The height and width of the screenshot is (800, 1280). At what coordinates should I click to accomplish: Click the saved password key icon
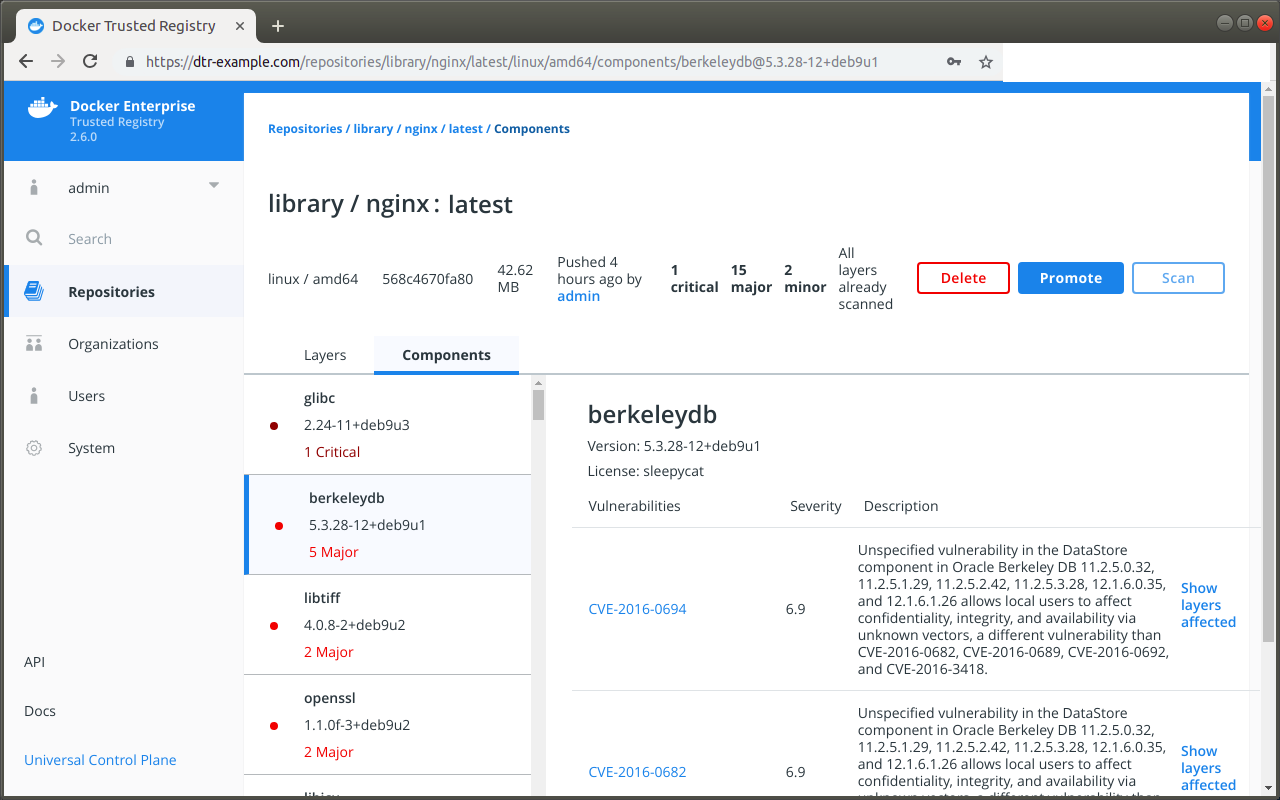(x=953, y=62)
